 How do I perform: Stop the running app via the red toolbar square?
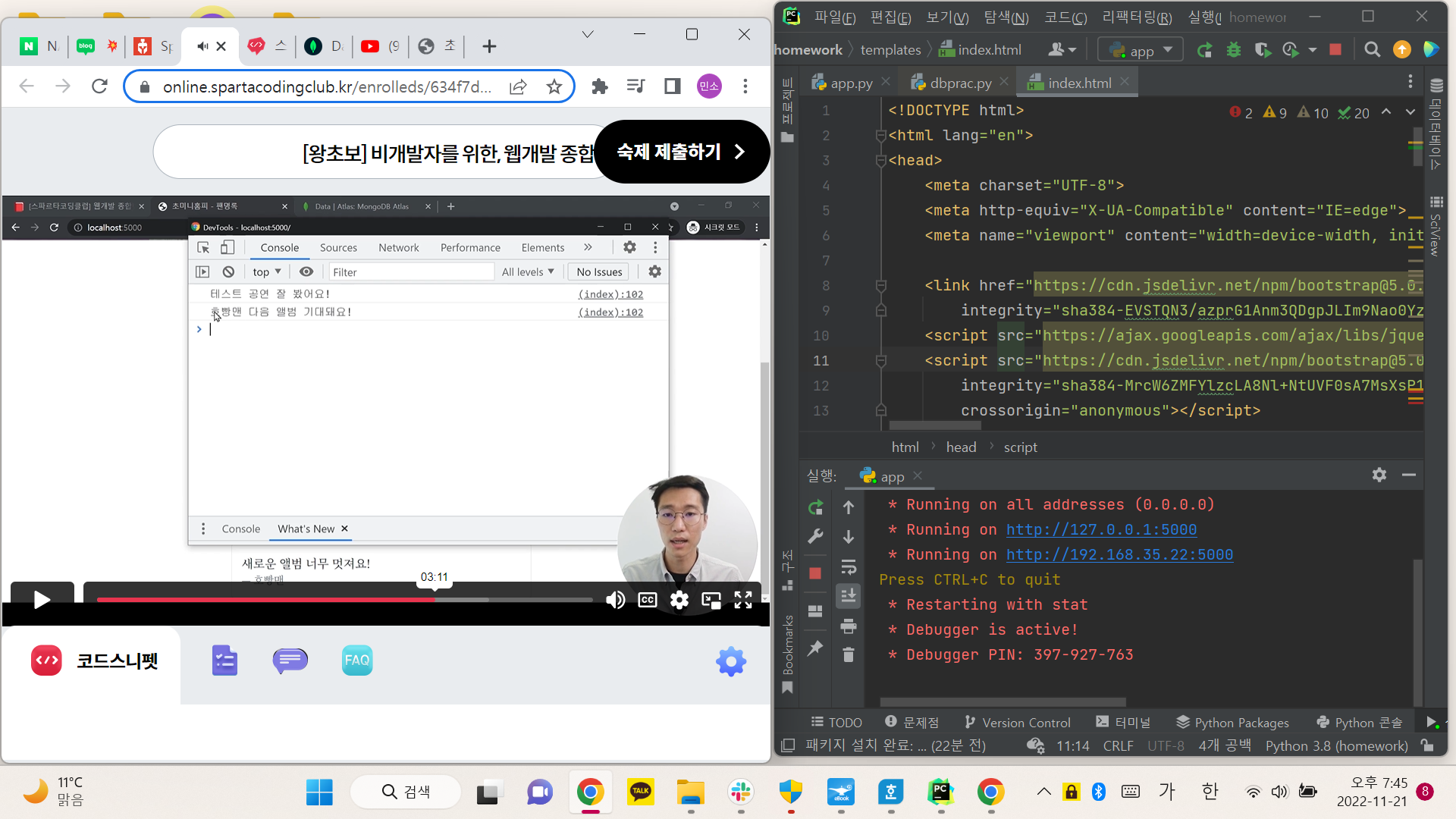[1335, 50]
